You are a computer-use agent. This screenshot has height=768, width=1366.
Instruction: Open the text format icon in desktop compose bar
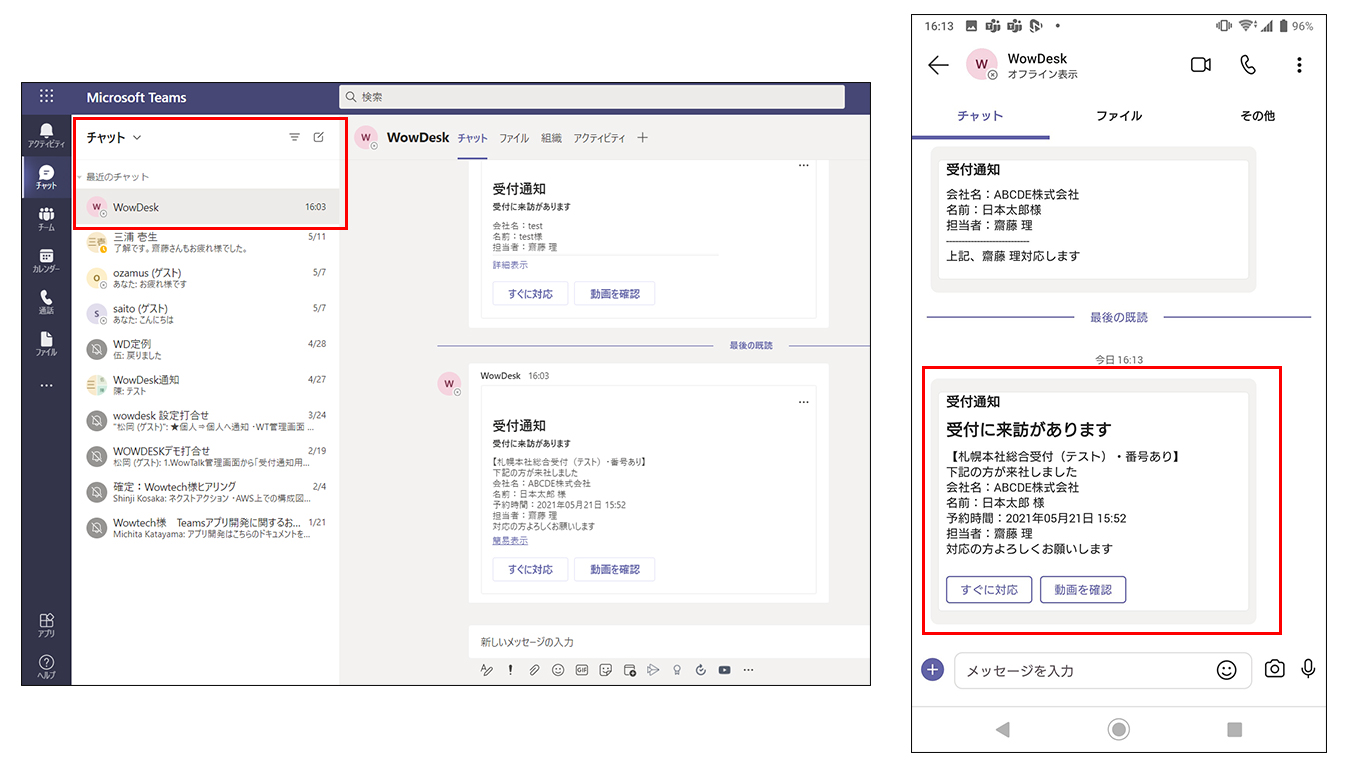487,670
